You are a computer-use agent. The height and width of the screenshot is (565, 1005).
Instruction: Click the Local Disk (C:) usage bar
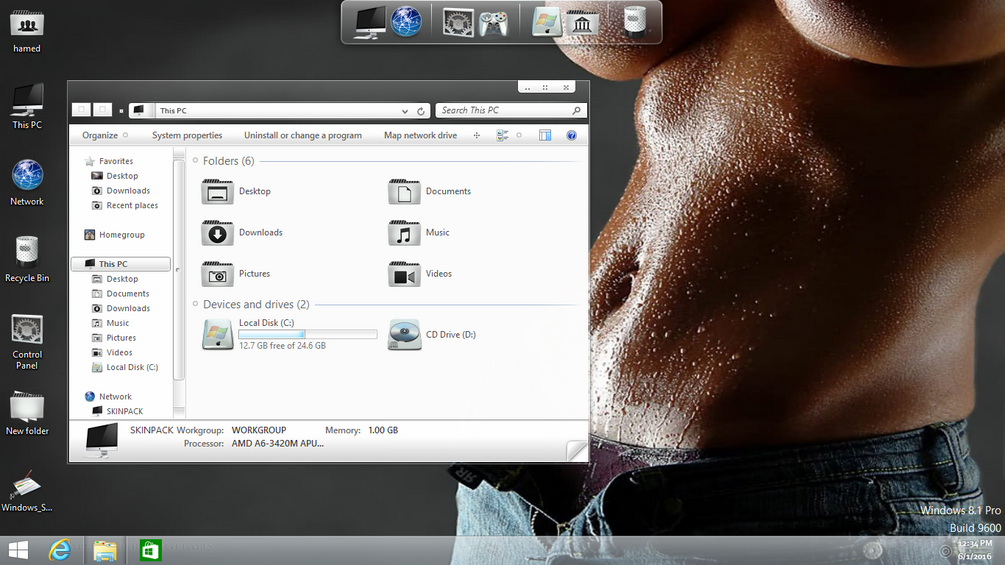tap(308, 334)
